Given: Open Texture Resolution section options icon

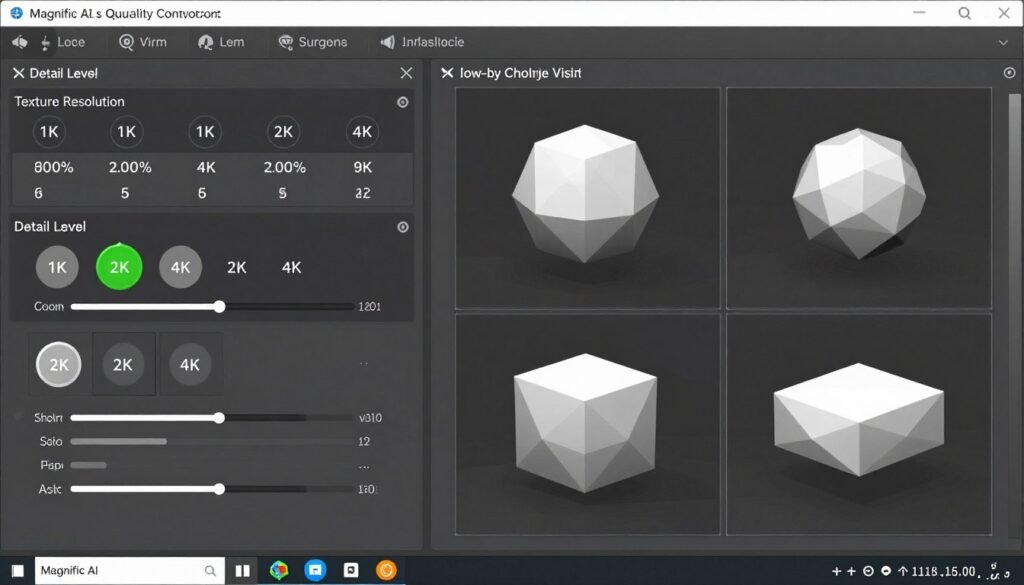Looking at the screenshot, I should [403, 102].
